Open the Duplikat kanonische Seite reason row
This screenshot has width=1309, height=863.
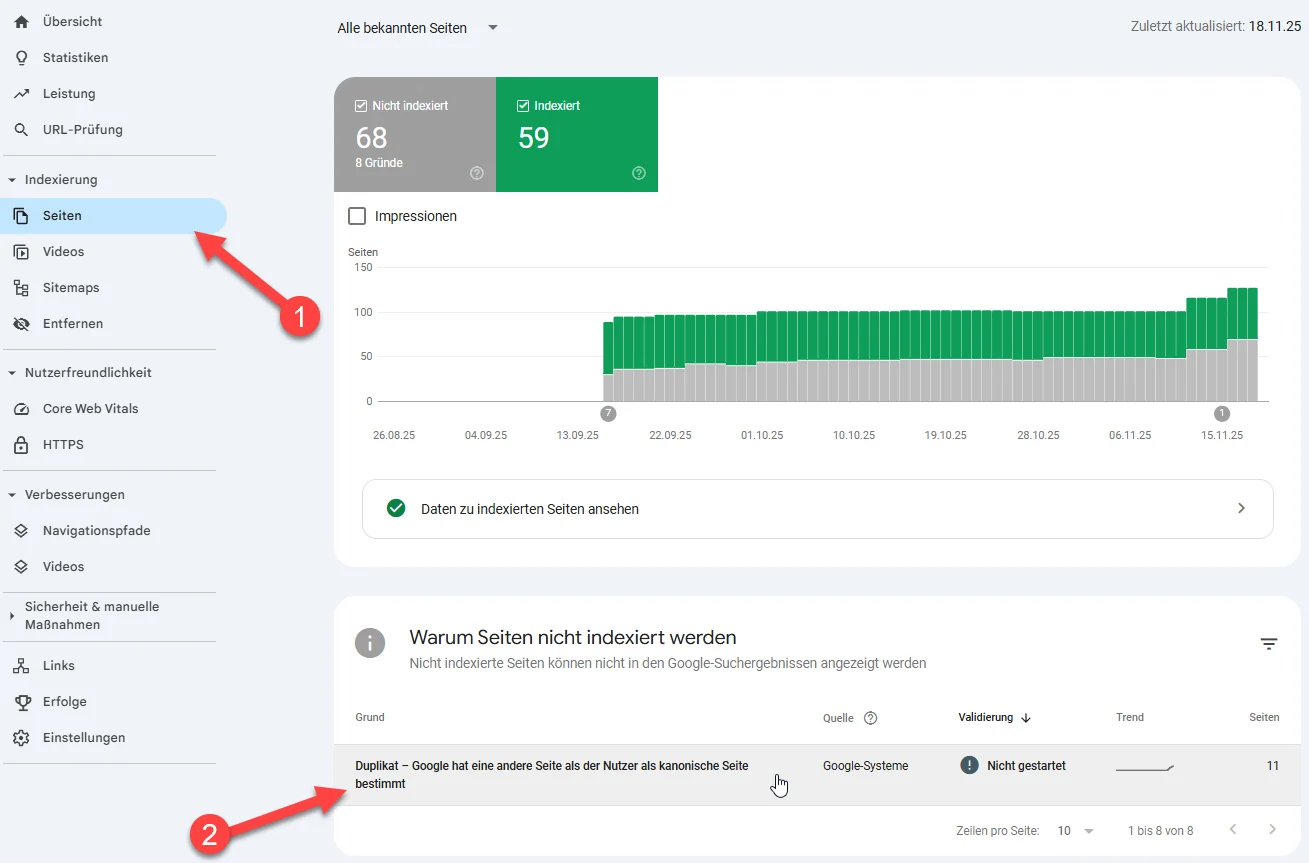click(551, 774)
